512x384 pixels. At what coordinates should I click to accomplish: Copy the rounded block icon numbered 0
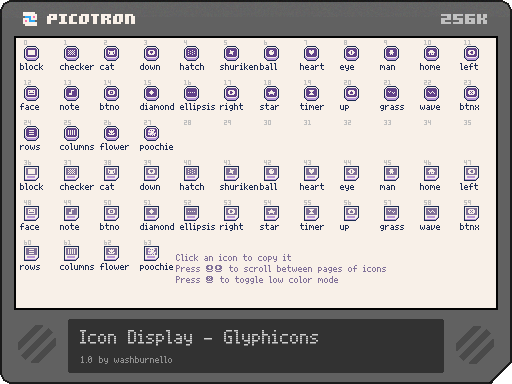click(x=31, y=53)
